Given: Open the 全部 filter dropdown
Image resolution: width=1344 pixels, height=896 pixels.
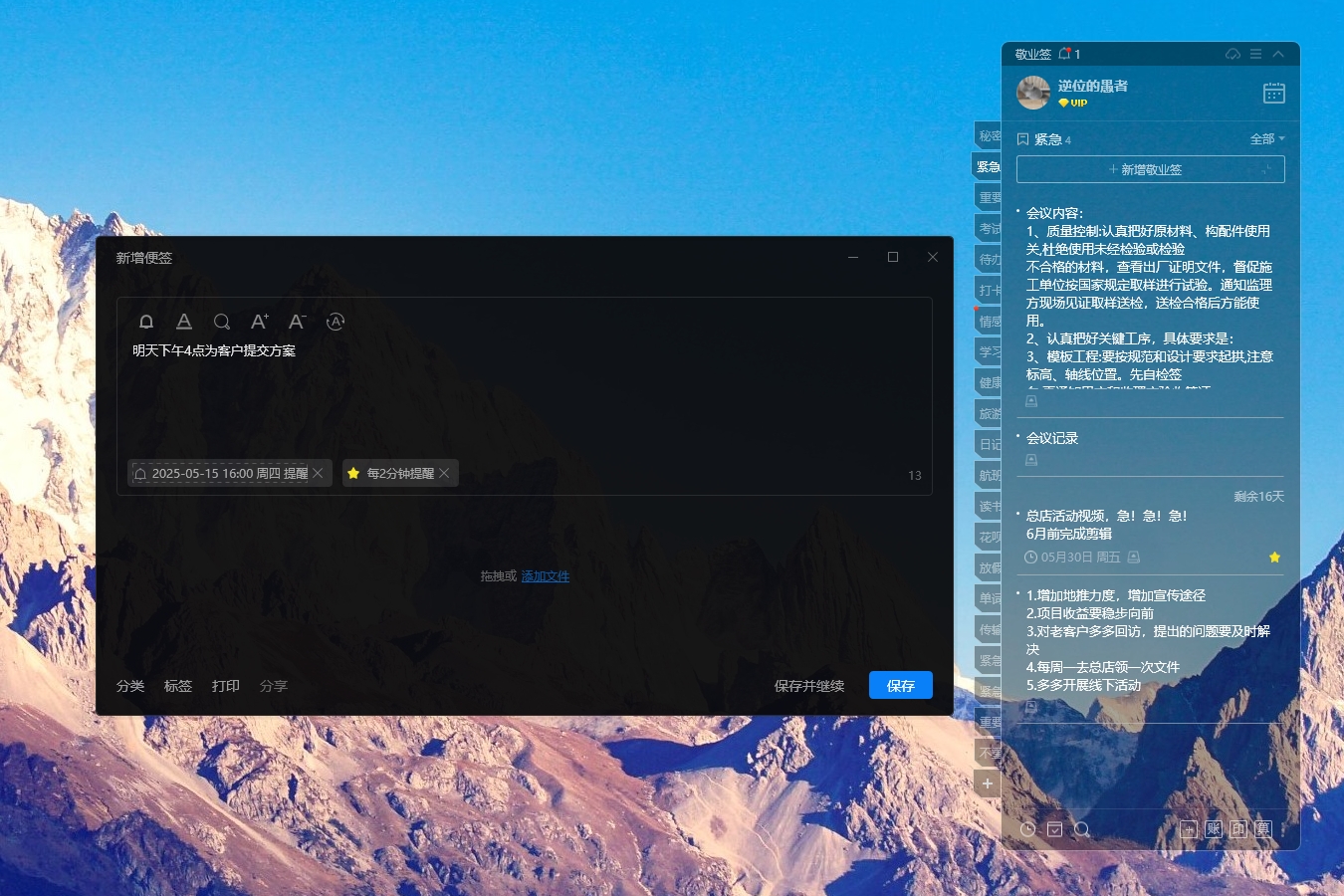Looking at the screenshot, I should tap(1267, 139).
